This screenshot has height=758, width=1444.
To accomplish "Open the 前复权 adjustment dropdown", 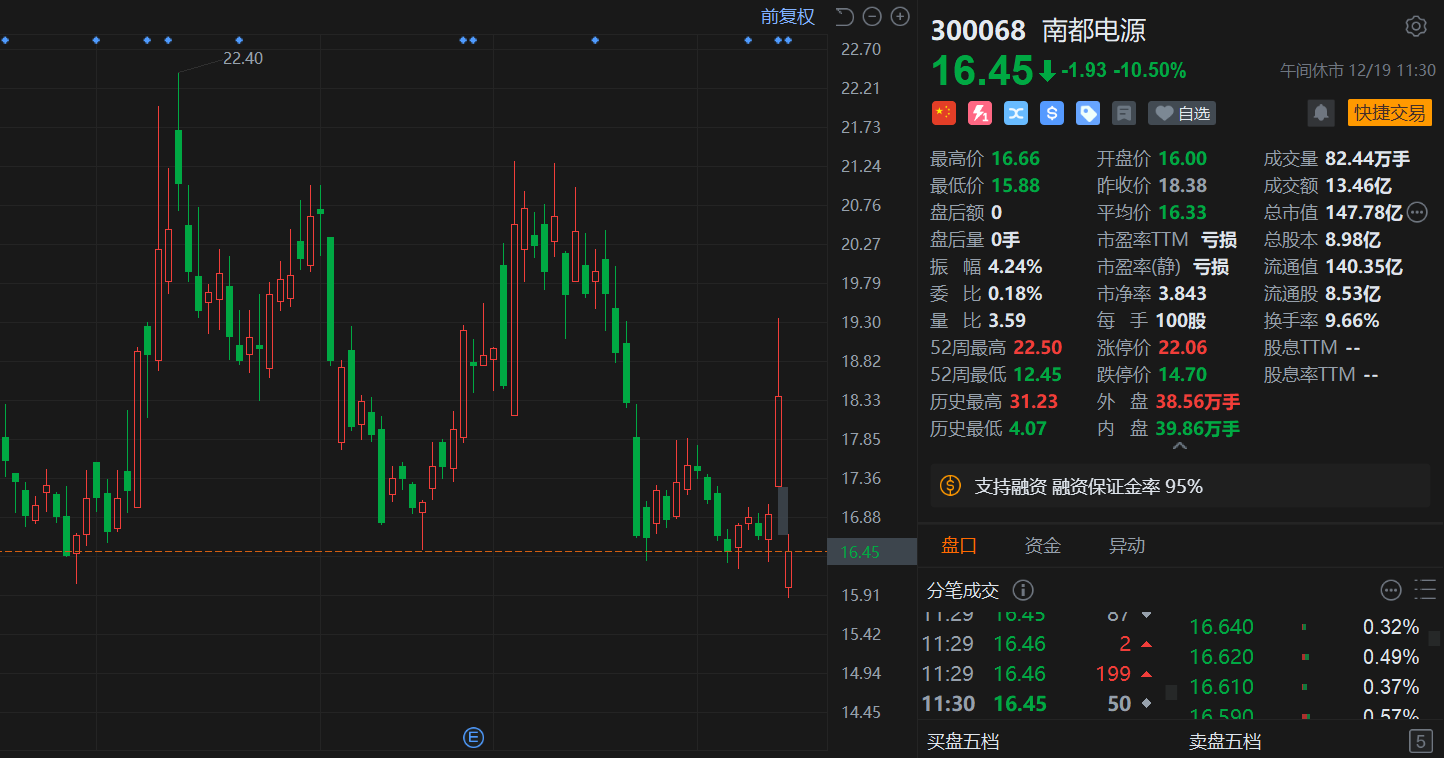I will tap(789, 16).
